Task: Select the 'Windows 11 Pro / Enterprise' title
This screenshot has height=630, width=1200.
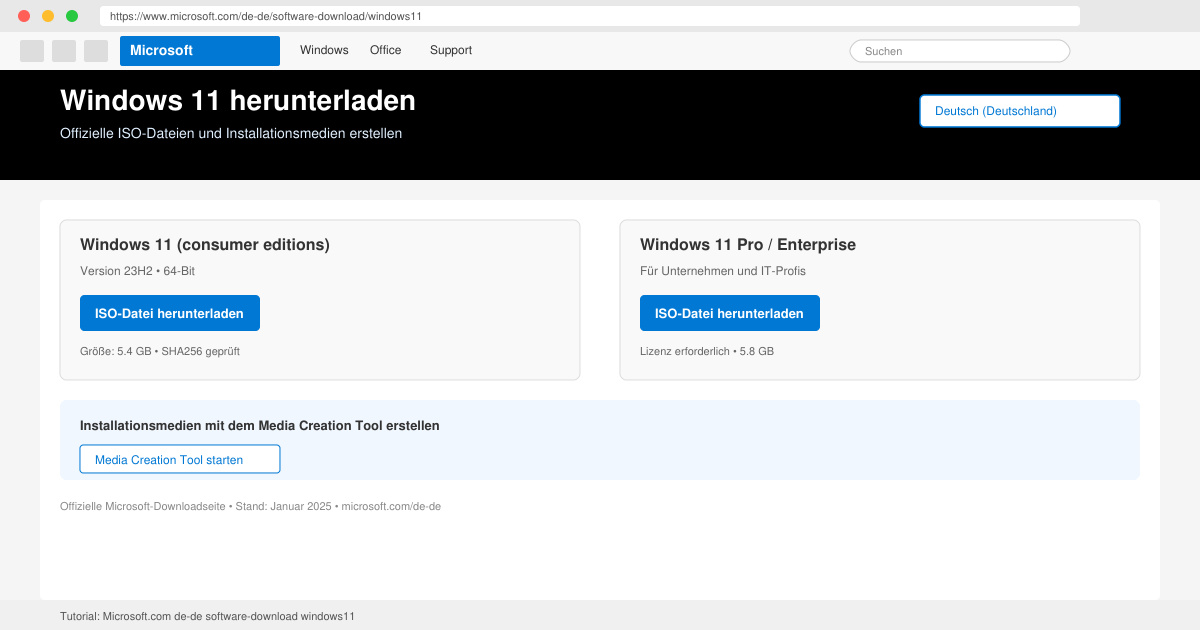Action: [x=748, y=244]
